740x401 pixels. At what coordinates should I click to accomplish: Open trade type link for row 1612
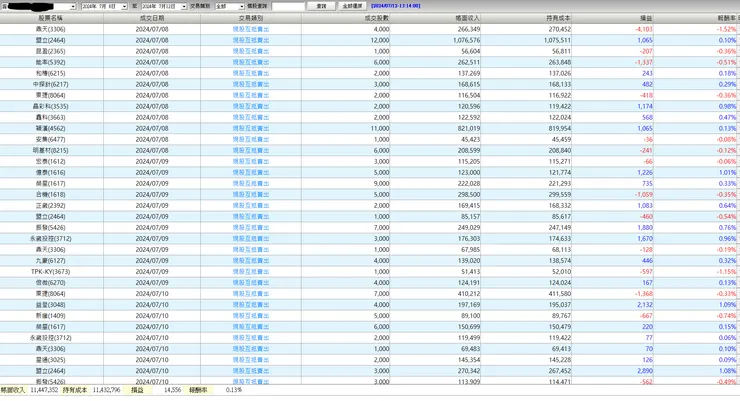(x=251, y=161)
